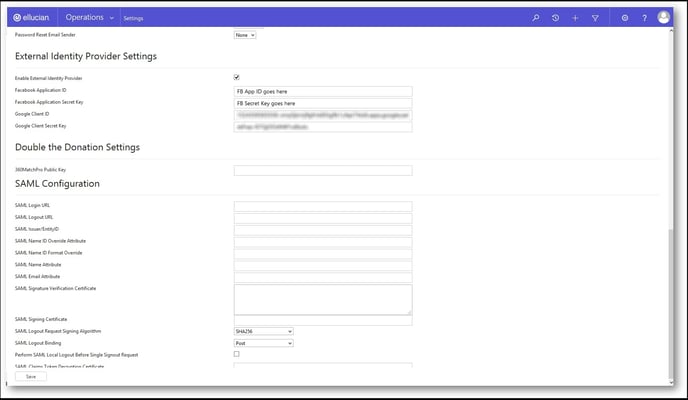Screen dimensions: 688x400
Task: Click SAML Name ID Format Override field
Action: point(323,254)
